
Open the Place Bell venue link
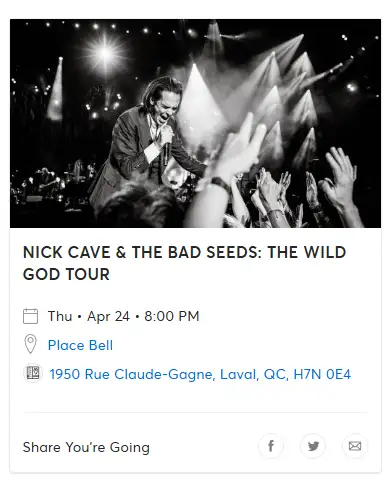[x=80, y=345]
